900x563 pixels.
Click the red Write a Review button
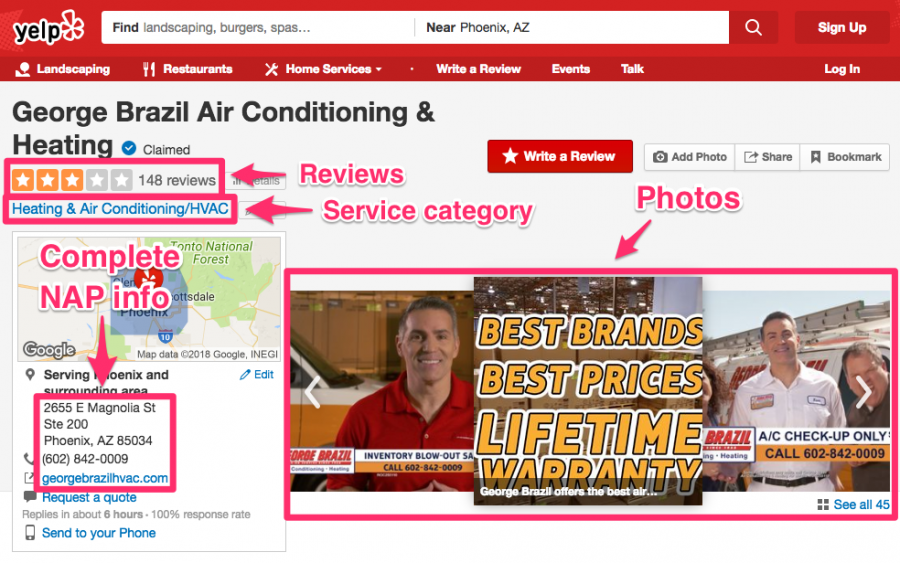coord(560,156)
